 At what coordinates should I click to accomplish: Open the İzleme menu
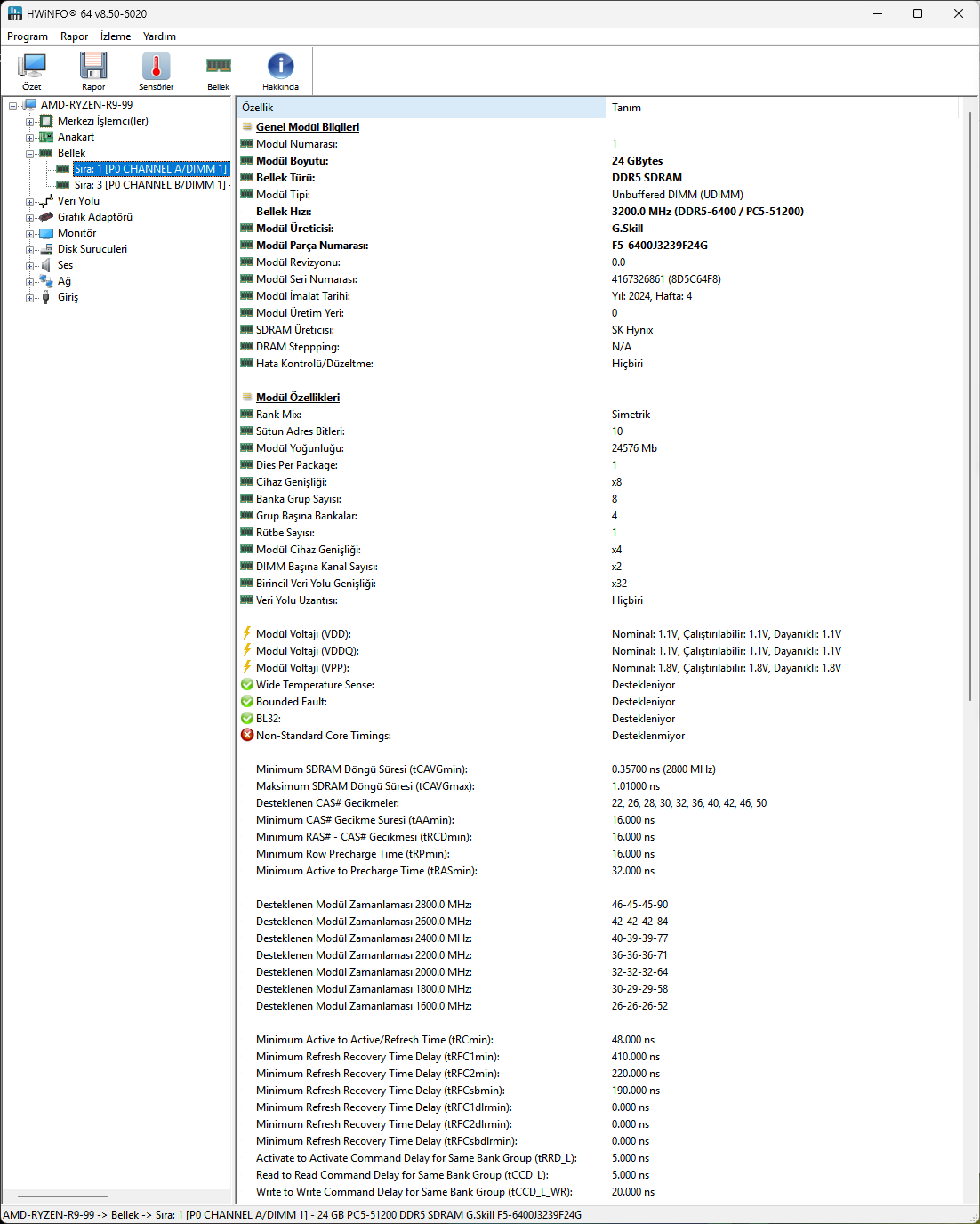pyautogui.click(x=116, y=36)
